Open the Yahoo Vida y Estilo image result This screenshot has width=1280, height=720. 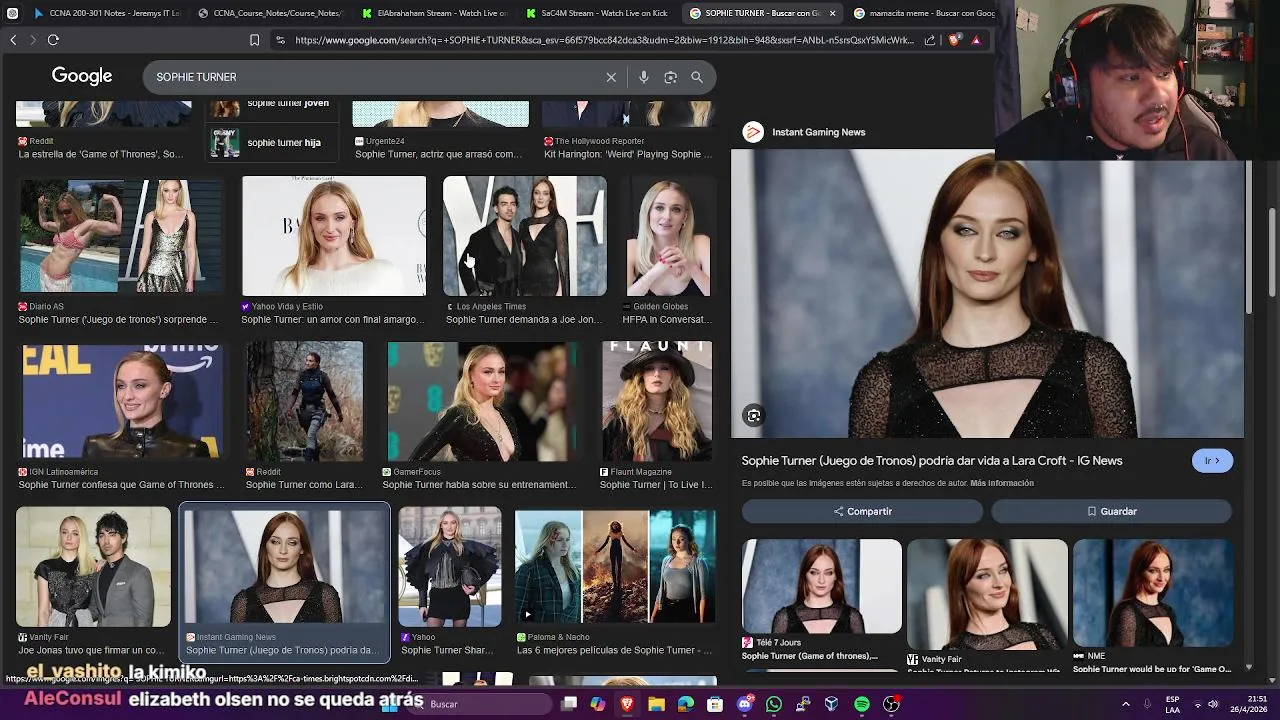pos(334,237)
